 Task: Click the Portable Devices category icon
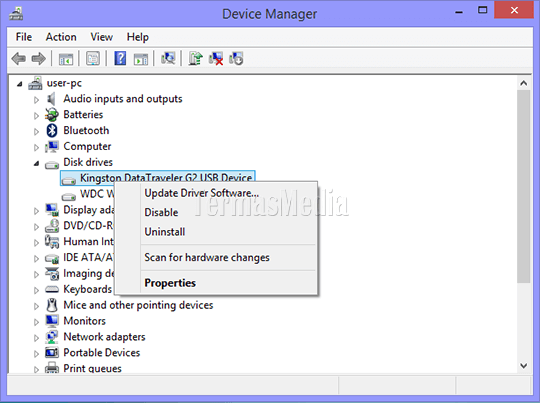(x=52, y=353)
